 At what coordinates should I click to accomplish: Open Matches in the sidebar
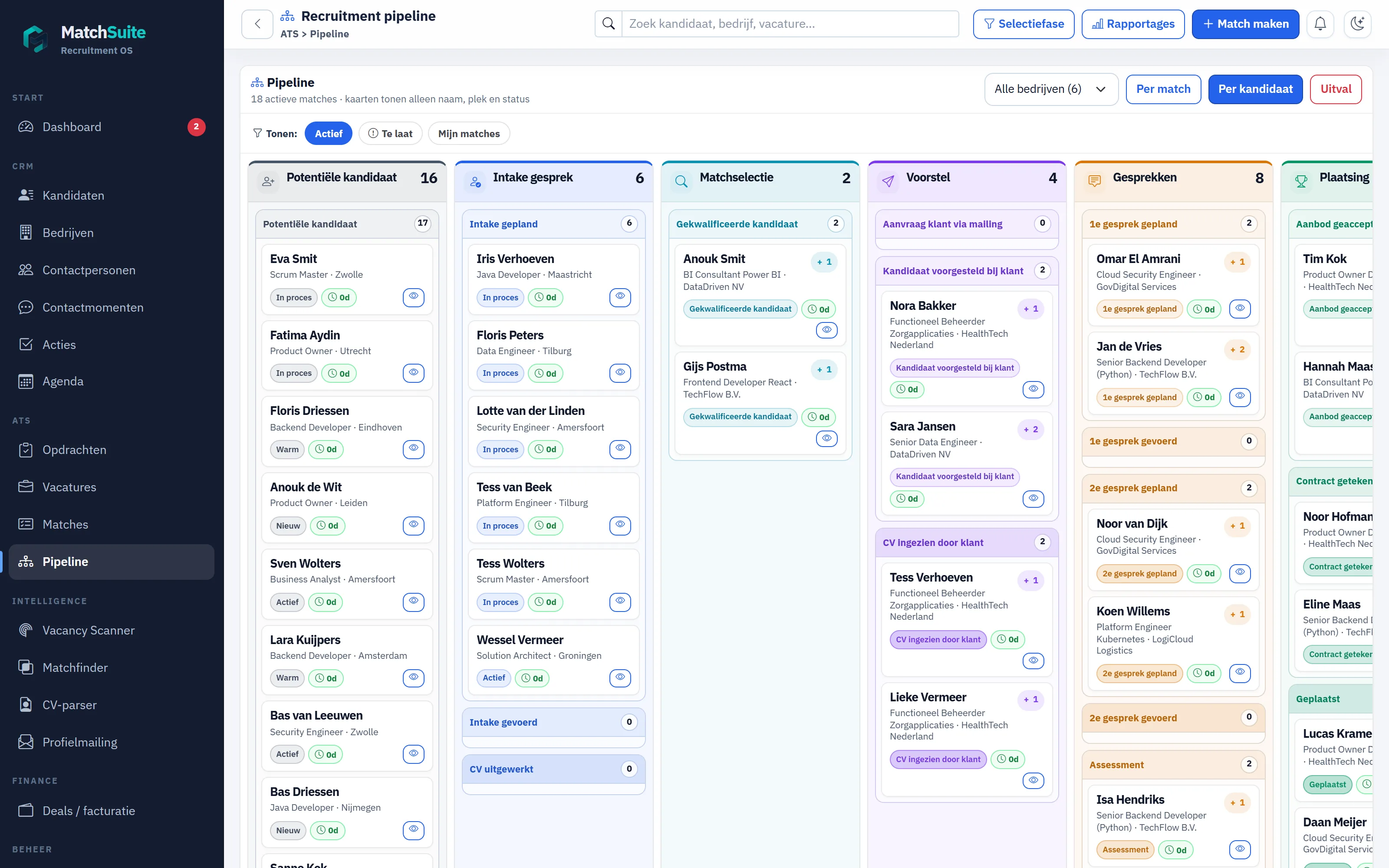pyautogui.click(x=112, y=524)
